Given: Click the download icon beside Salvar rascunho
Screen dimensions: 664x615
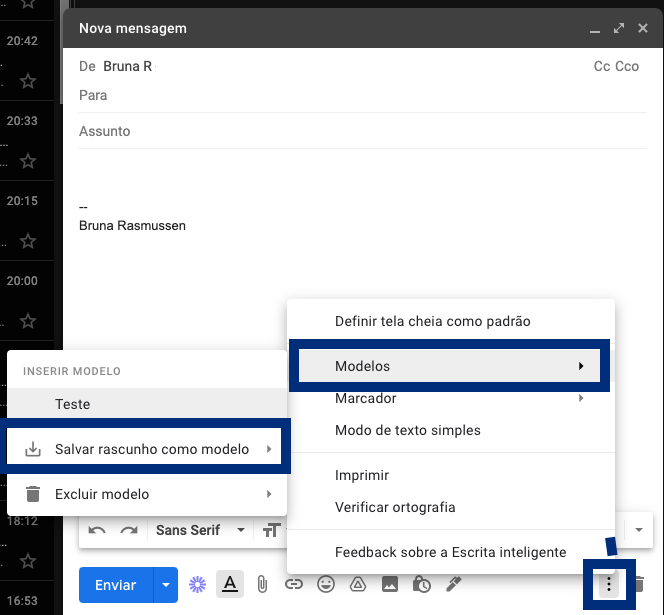Looking at the screenshot, I should pos(33,449).
